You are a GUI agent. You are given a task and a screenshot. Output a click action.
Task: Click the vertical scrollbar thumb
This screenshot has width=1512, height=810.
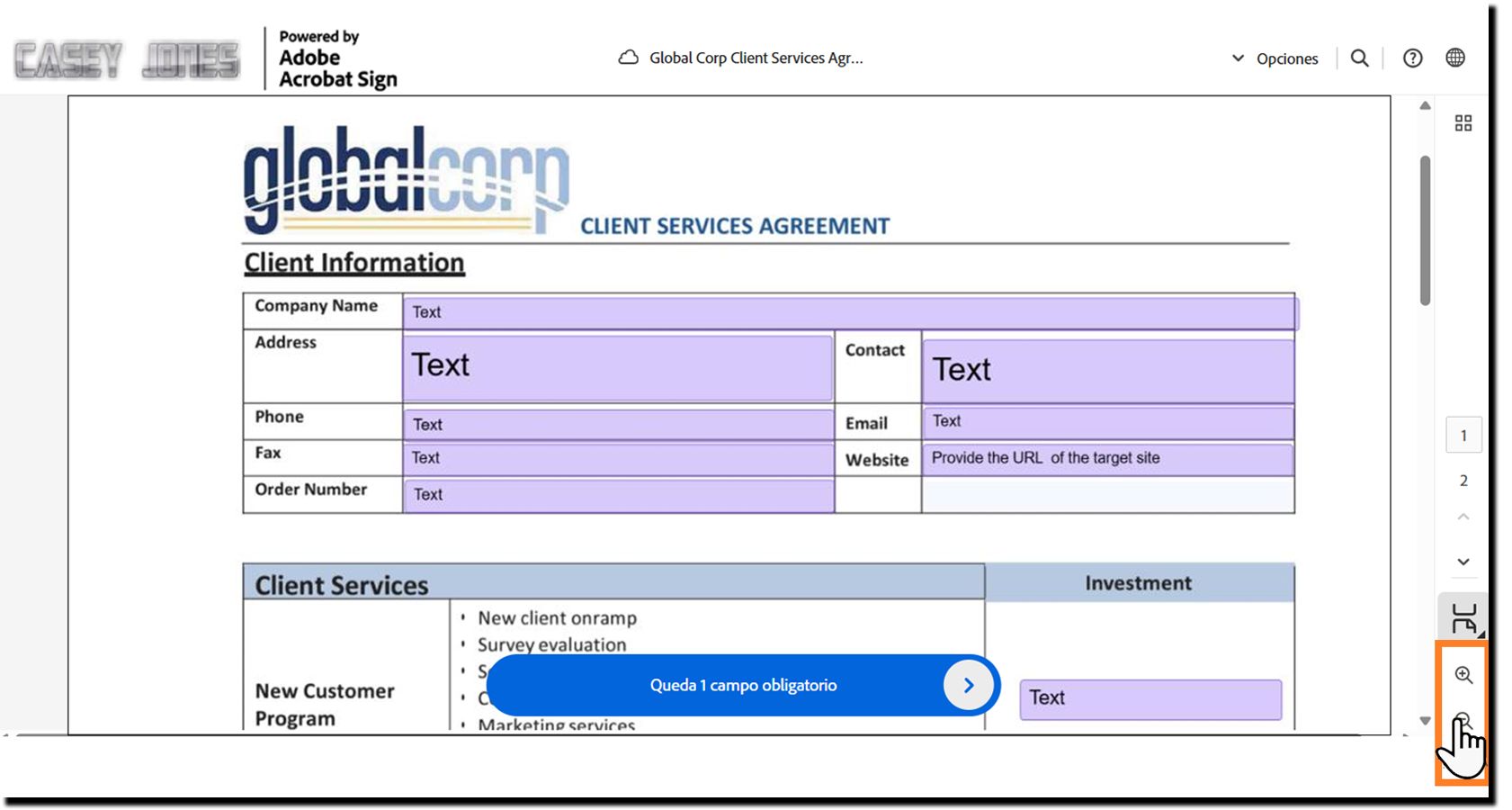1425,231
